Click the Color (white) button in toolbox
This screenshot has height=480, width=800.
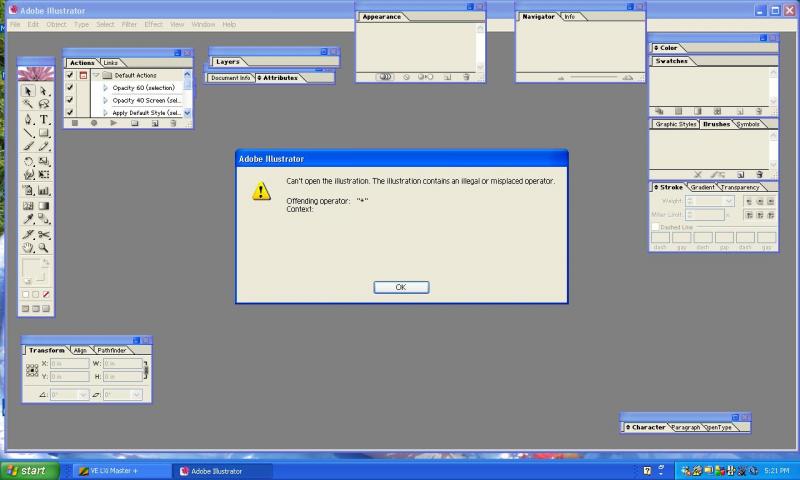tap(26, 294)
